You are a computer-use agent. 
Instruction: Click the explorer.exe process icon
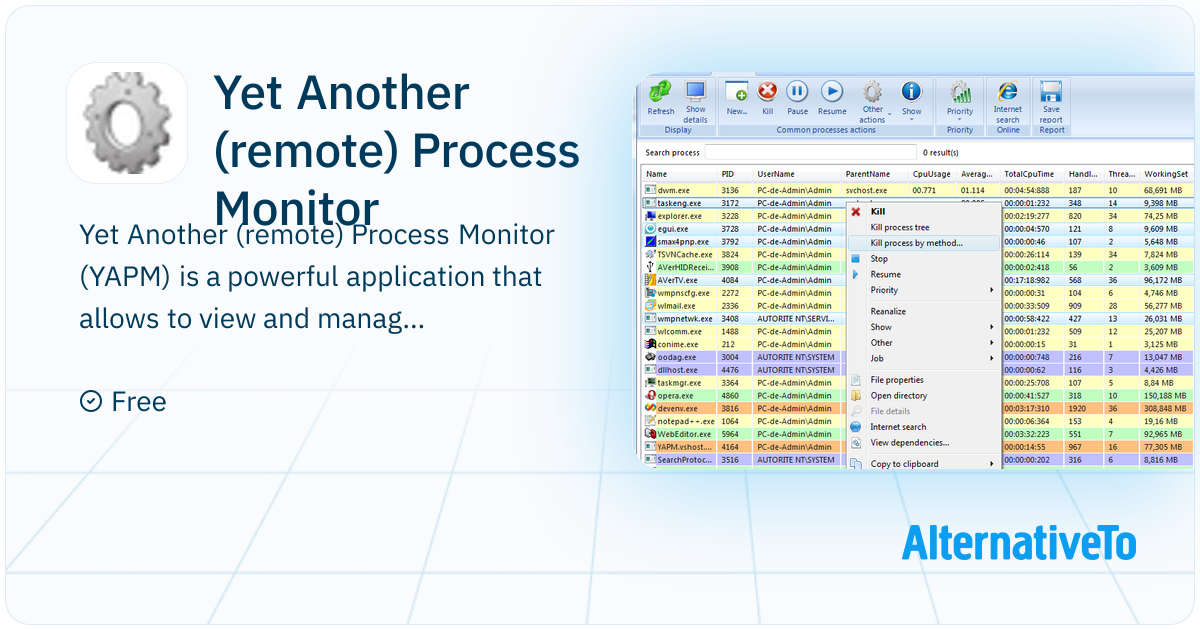(650, 216)
